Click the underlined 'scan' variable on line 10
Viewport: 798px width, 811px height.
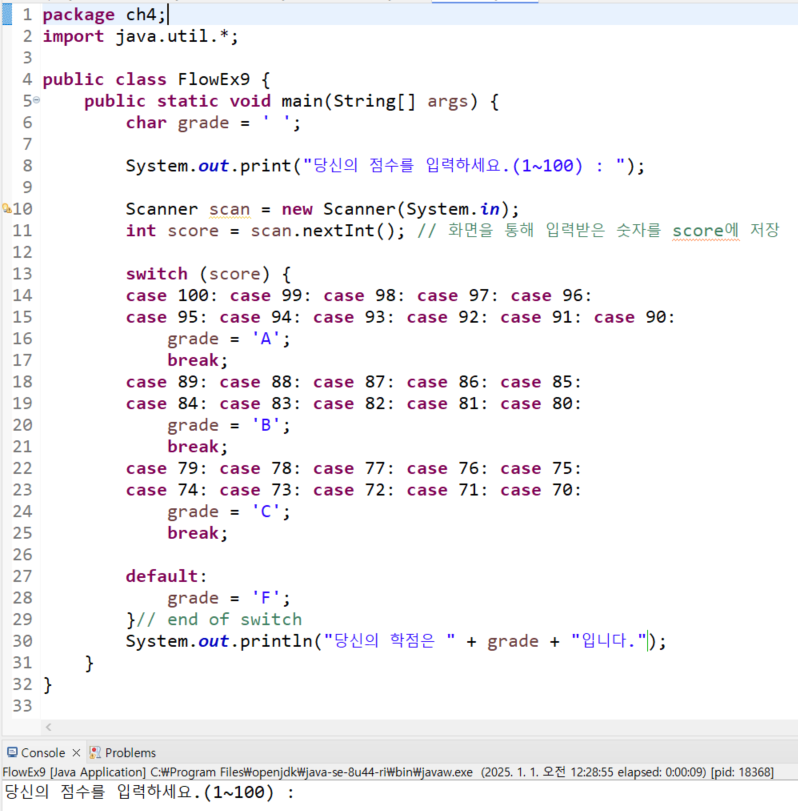(229, 209)
